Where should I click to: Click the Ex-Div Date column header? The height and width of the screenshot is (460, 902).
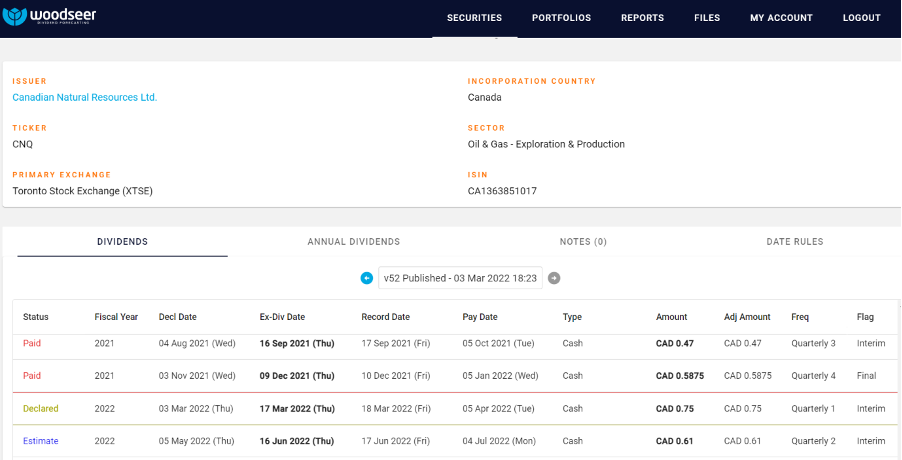pyautogui.click(x=282, y=317)
